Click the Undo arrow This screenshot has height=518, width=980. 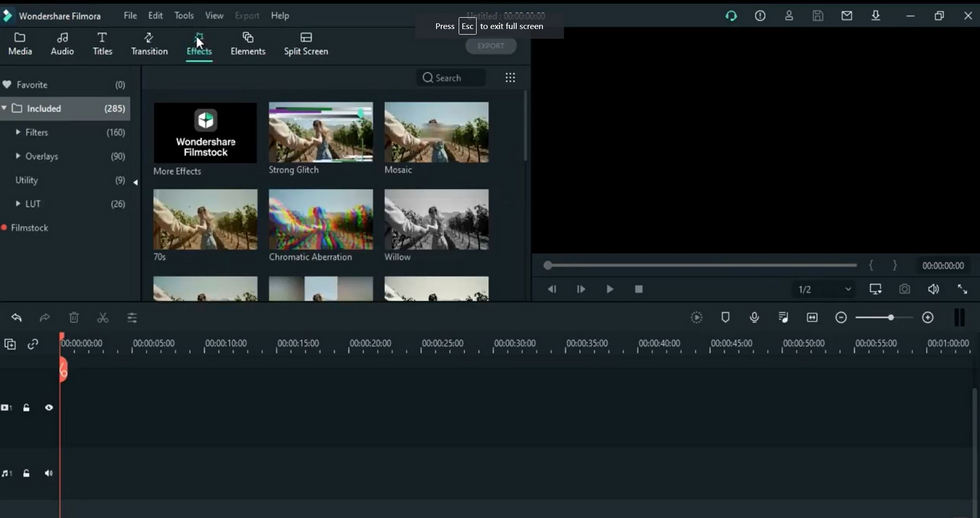pyautogui.click(x=16, y=318)
